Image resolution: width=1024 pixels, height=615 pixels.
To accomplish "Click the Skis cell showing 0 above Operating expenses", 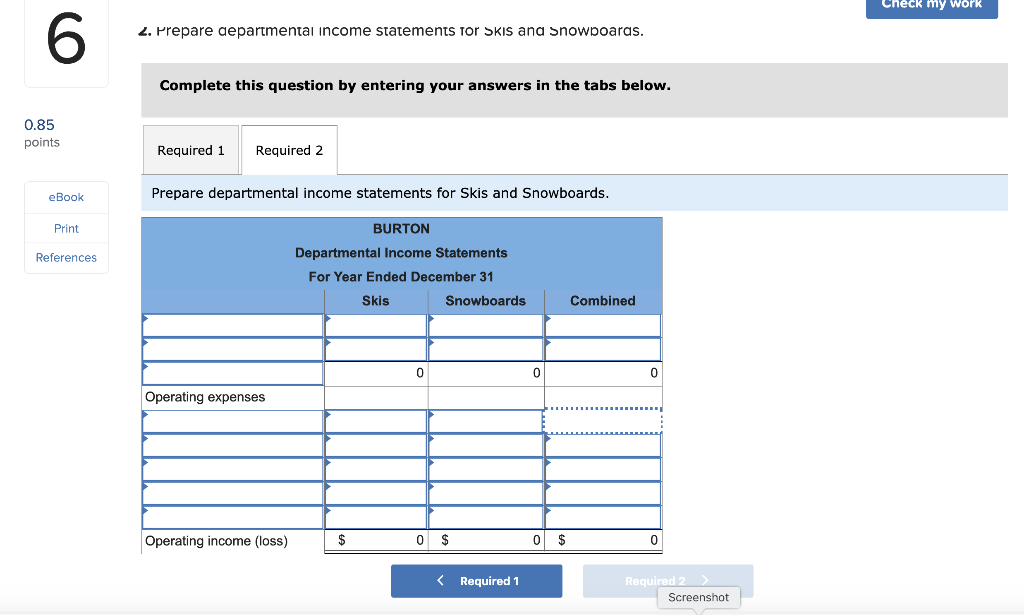I will 375,372.
